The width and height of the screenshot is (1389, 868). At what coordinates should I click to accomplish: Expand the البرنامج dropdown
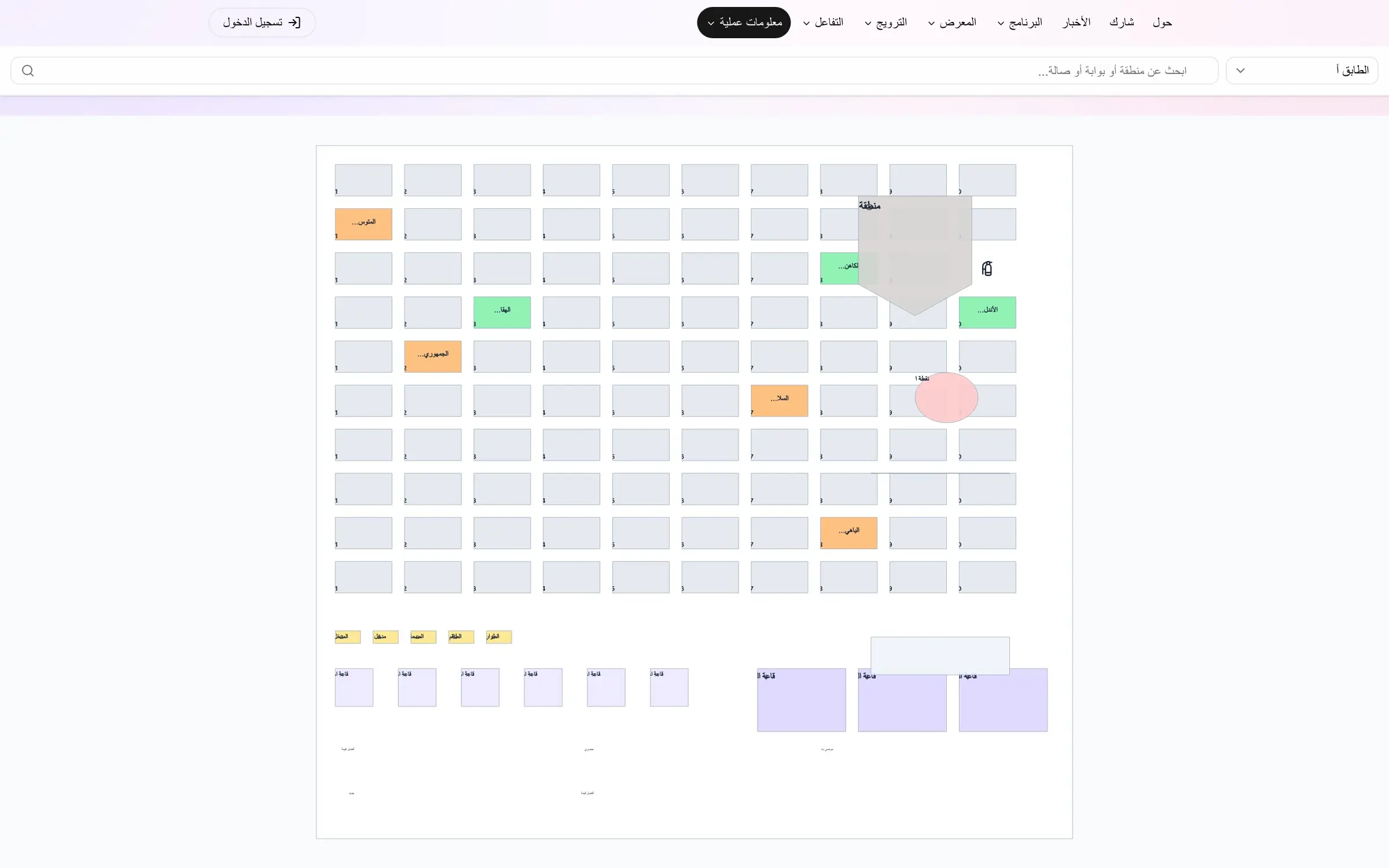tap(1020, 23)
